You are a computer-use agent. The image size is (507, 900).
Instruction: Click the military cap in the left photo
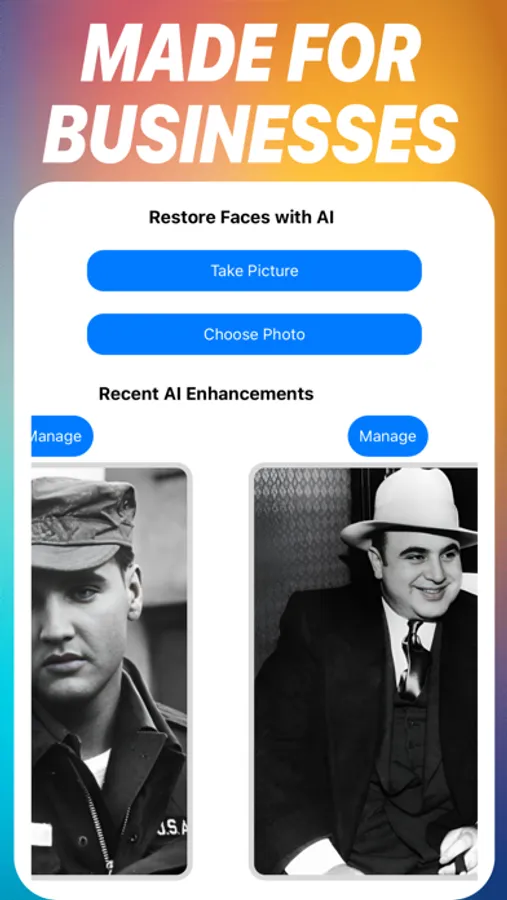[83, 519]
